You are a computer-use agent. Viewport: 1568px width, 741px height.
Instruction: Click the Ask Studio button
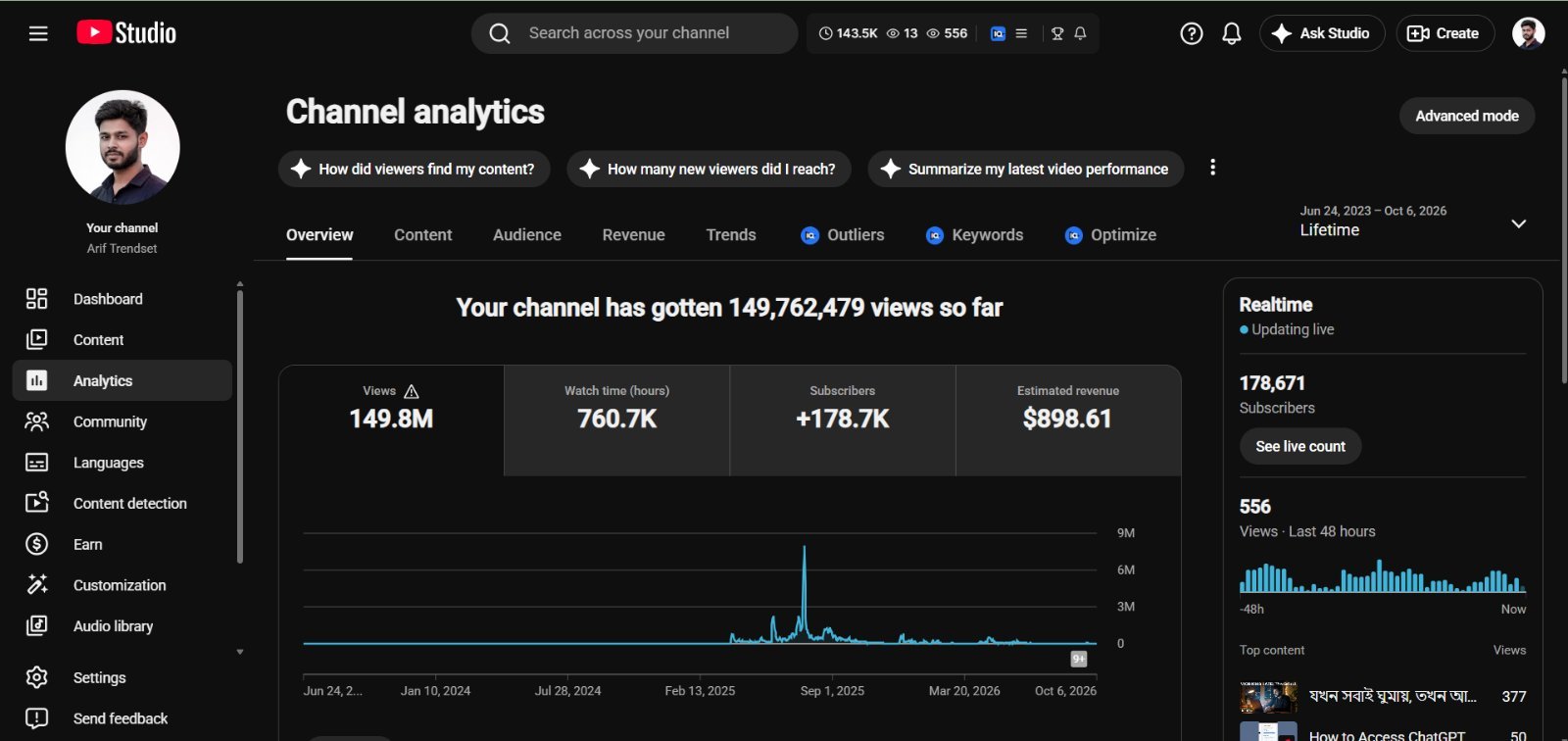tap(1322, 33)
